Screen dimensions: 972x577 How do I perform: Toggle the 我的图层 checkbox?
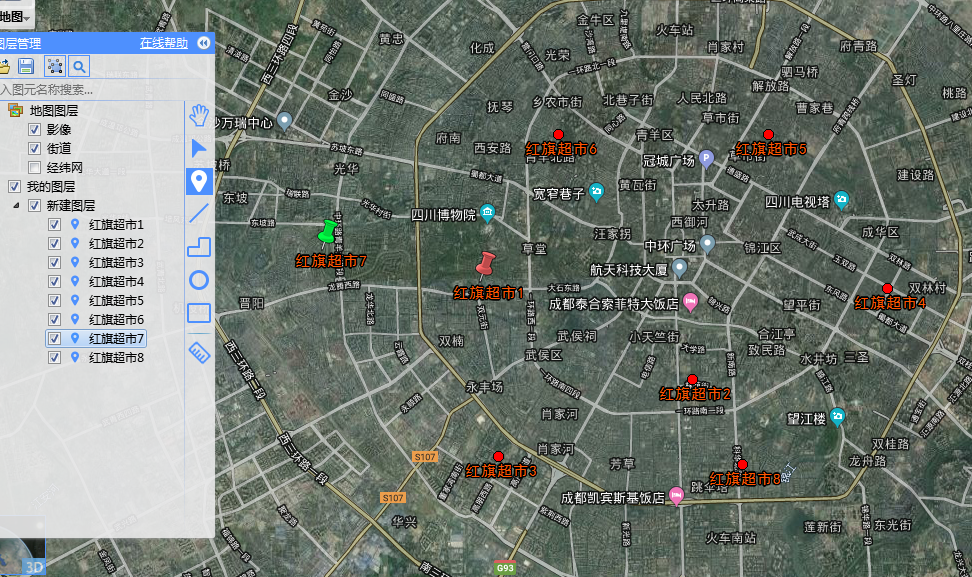(x=14, y=187)
